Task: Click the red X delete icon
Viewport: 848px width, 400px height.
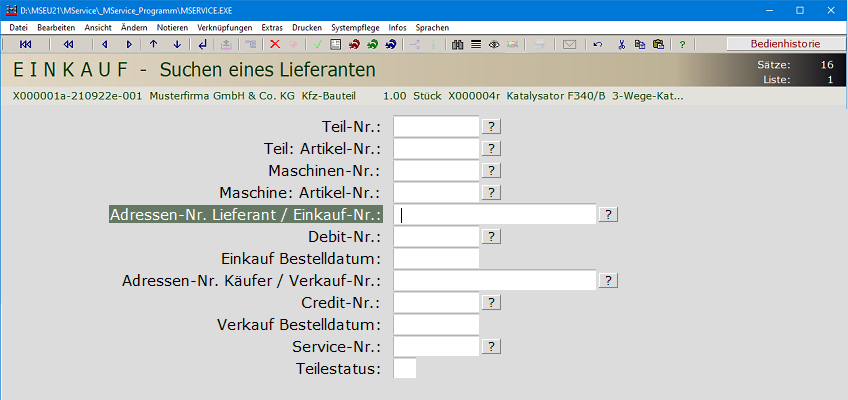Action: (275, 44)
